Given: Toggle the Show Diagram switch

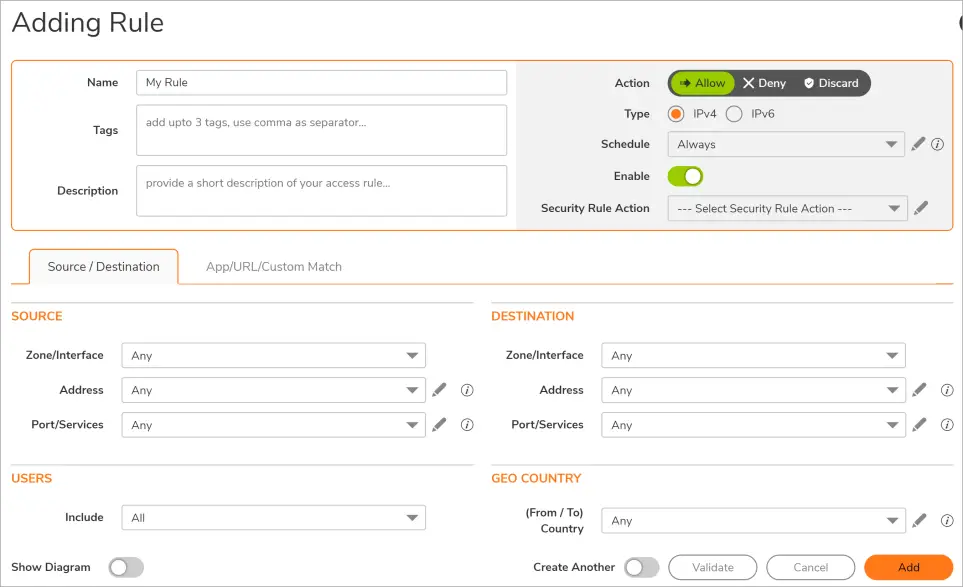Looking at the screenshot, I should tap(126, 567).
